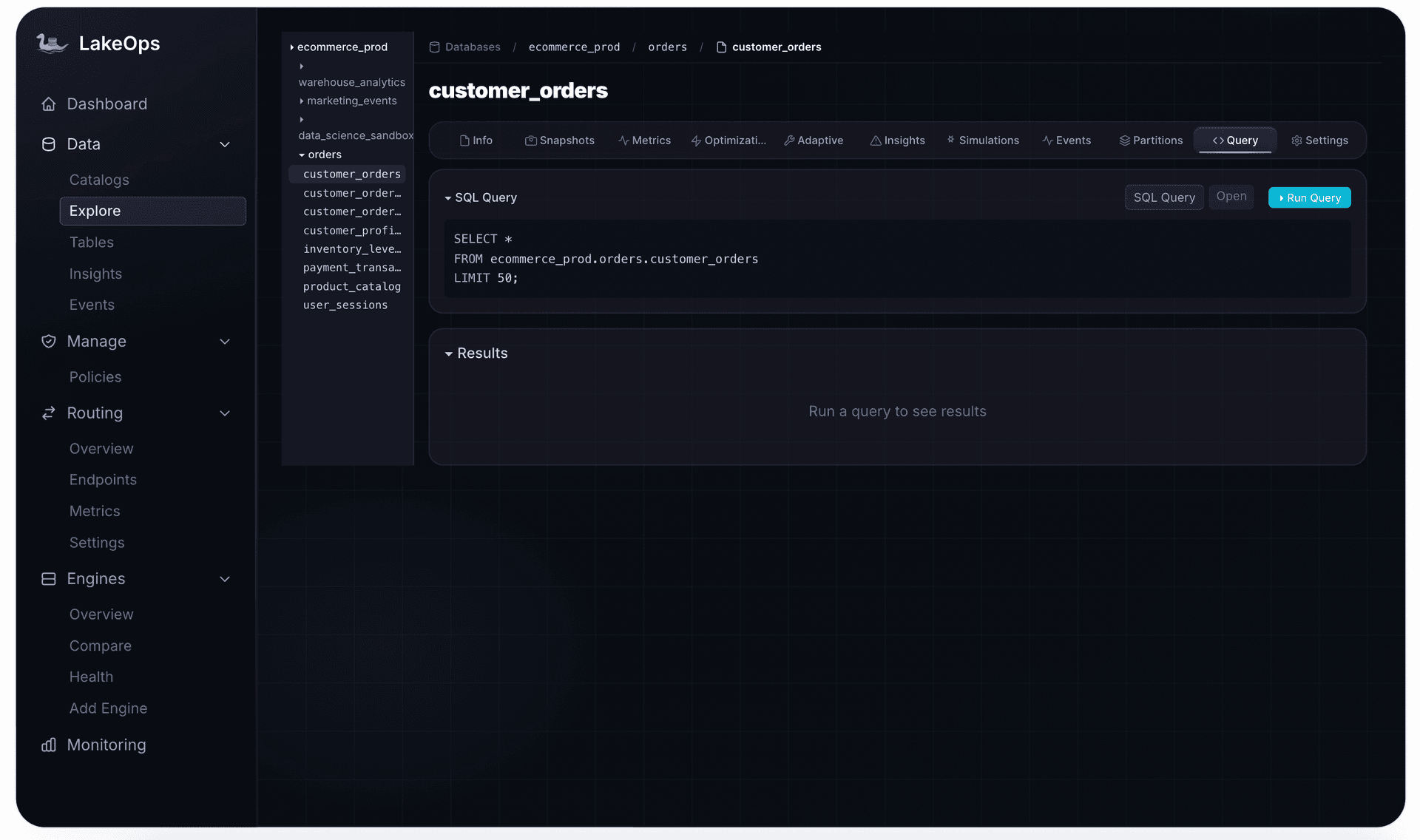Navigate to ecommerce_prod breadcrumb
1420x840 pixels.
coord(574,47)
